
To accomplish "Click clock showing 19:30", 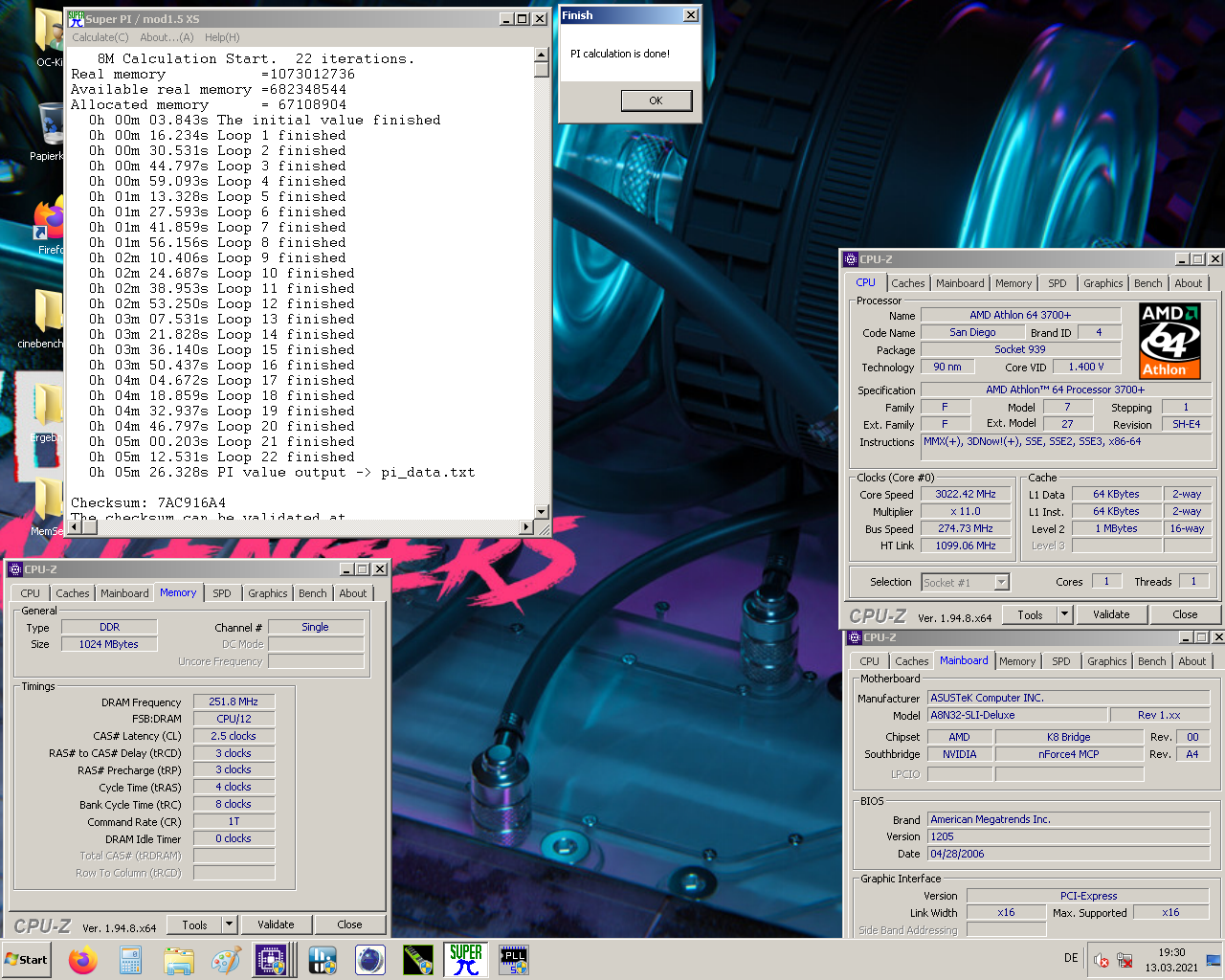I will (1171, 952).
